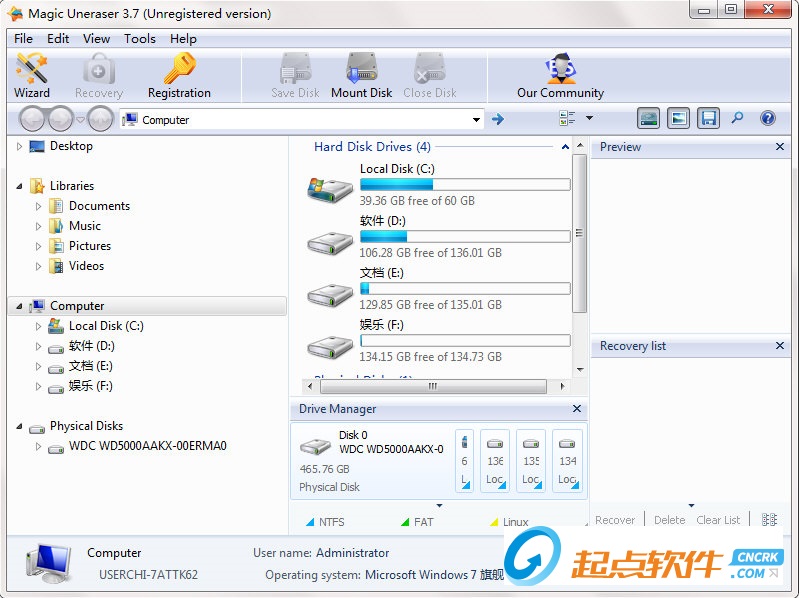Screen dimensions: 799x598
Task: Open the File menu
Action: click(x=23, y=39)
